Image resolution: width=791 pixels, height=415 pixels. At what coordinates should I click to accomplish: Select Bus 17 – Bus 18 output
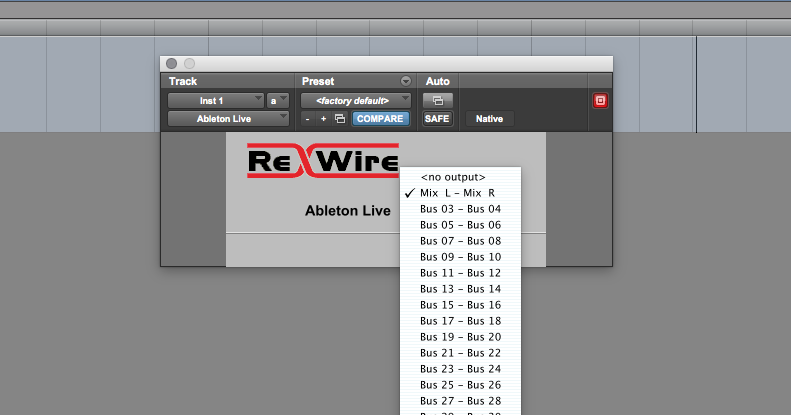pos(460,321)
